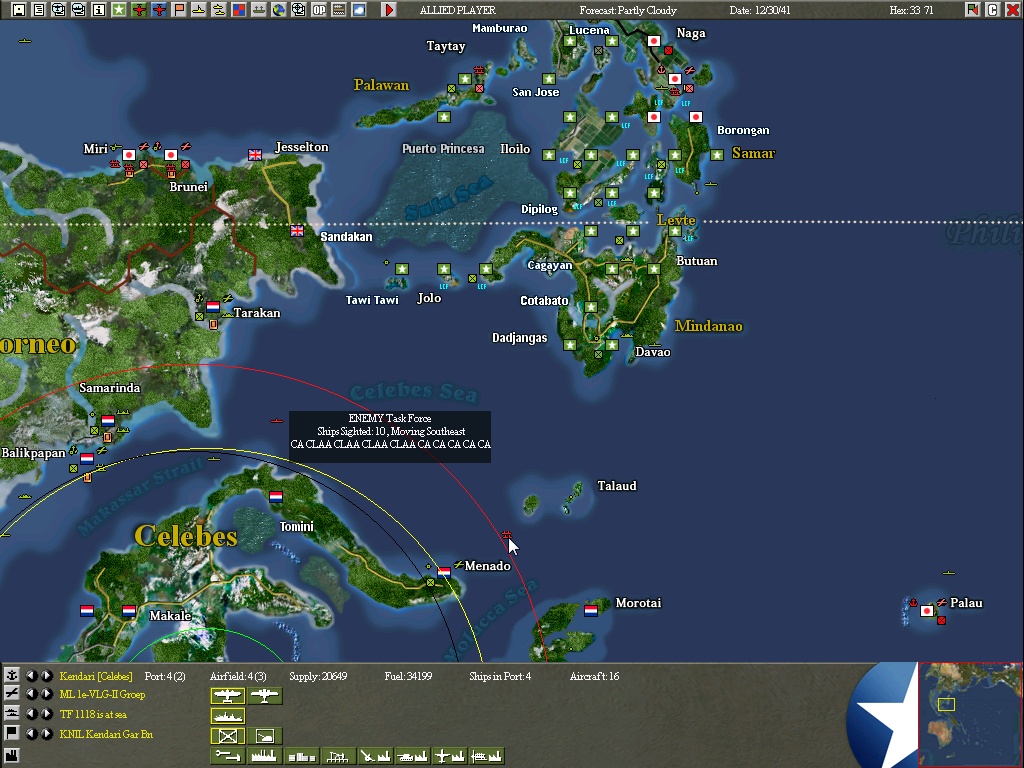The height and width of the screenshot is (768, 1024).
Task: Click the aircraft factory icon in bottom row
Action: click(x=449, y=756)
